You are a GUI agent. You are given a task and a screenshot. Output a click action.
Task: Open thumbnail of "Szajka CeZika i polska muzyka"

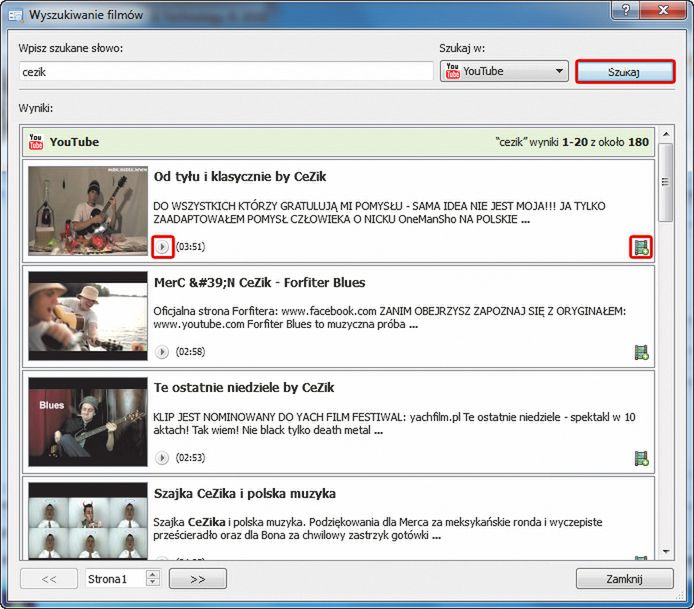pyautogui.click(x=88, y=520)
